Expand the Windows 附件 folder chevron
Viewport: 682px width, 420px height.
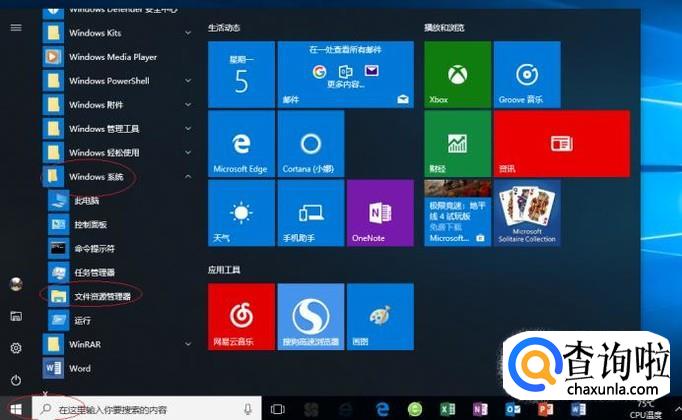188,105
